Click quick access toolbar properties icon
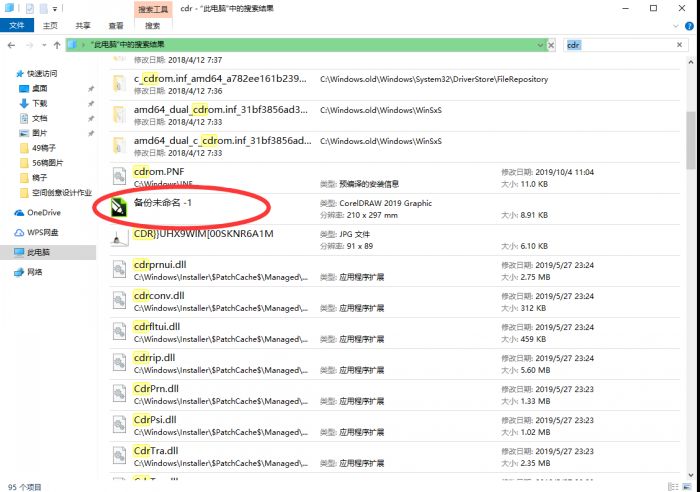 [30, 8]
